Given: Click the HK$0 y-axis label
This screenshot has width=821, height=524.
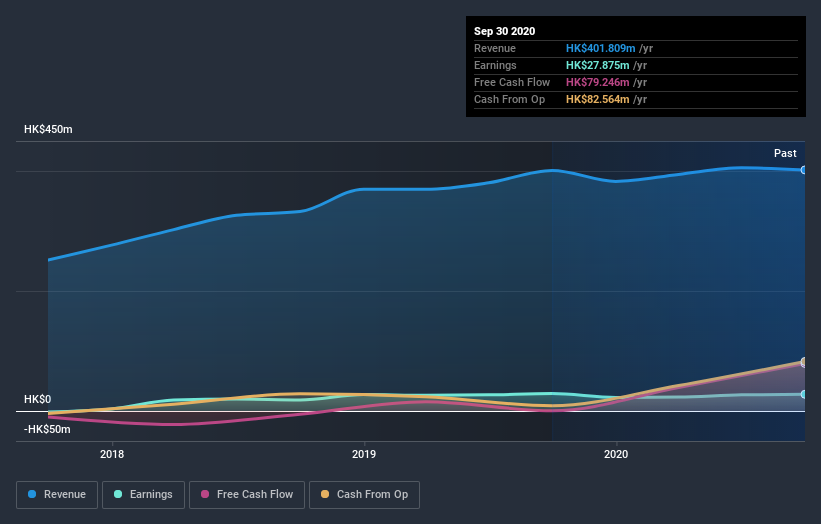Looking at the screenshot, I should click(38, 399).
